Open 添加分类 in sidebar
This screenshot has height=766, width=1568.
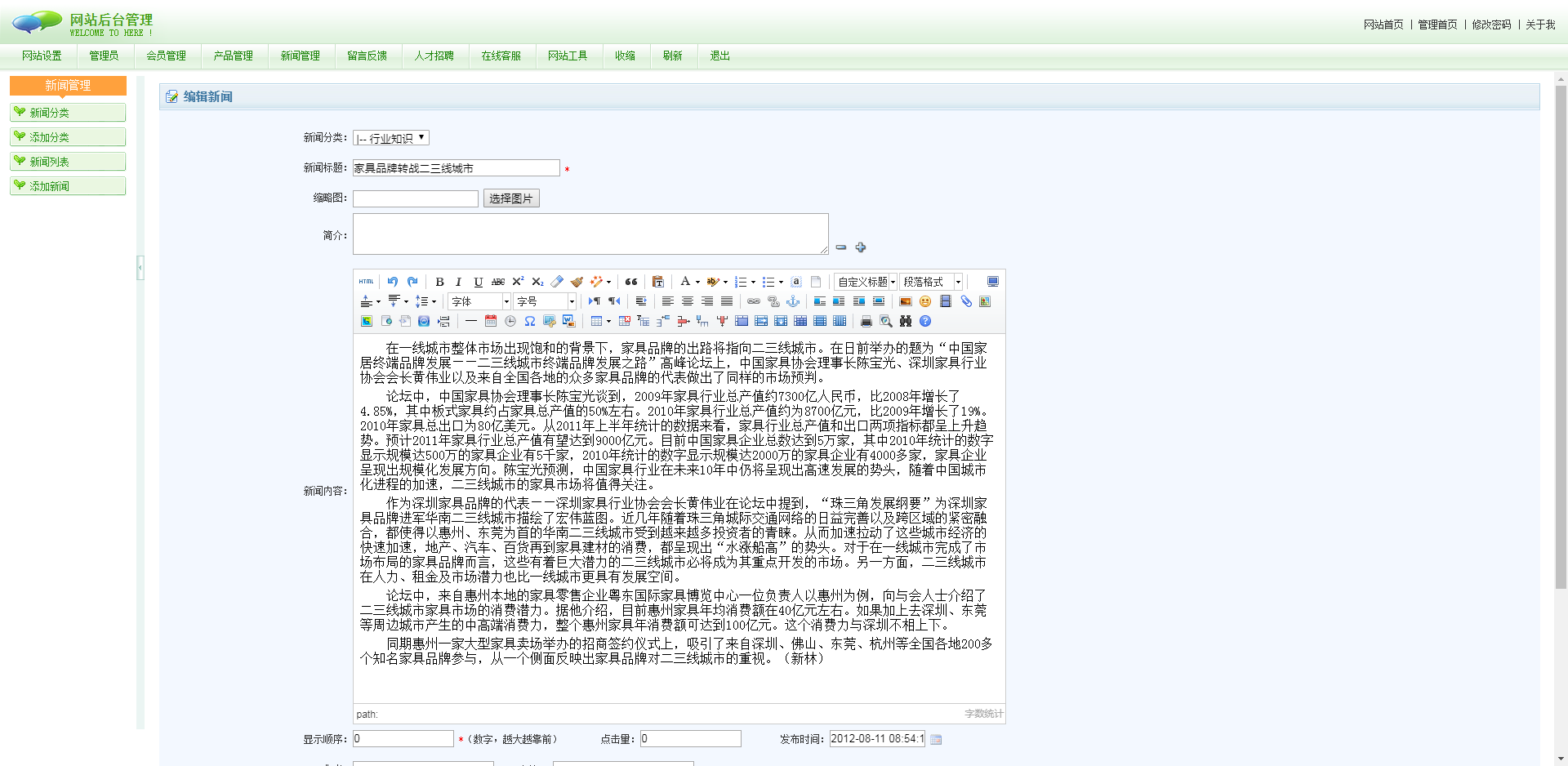68,137
